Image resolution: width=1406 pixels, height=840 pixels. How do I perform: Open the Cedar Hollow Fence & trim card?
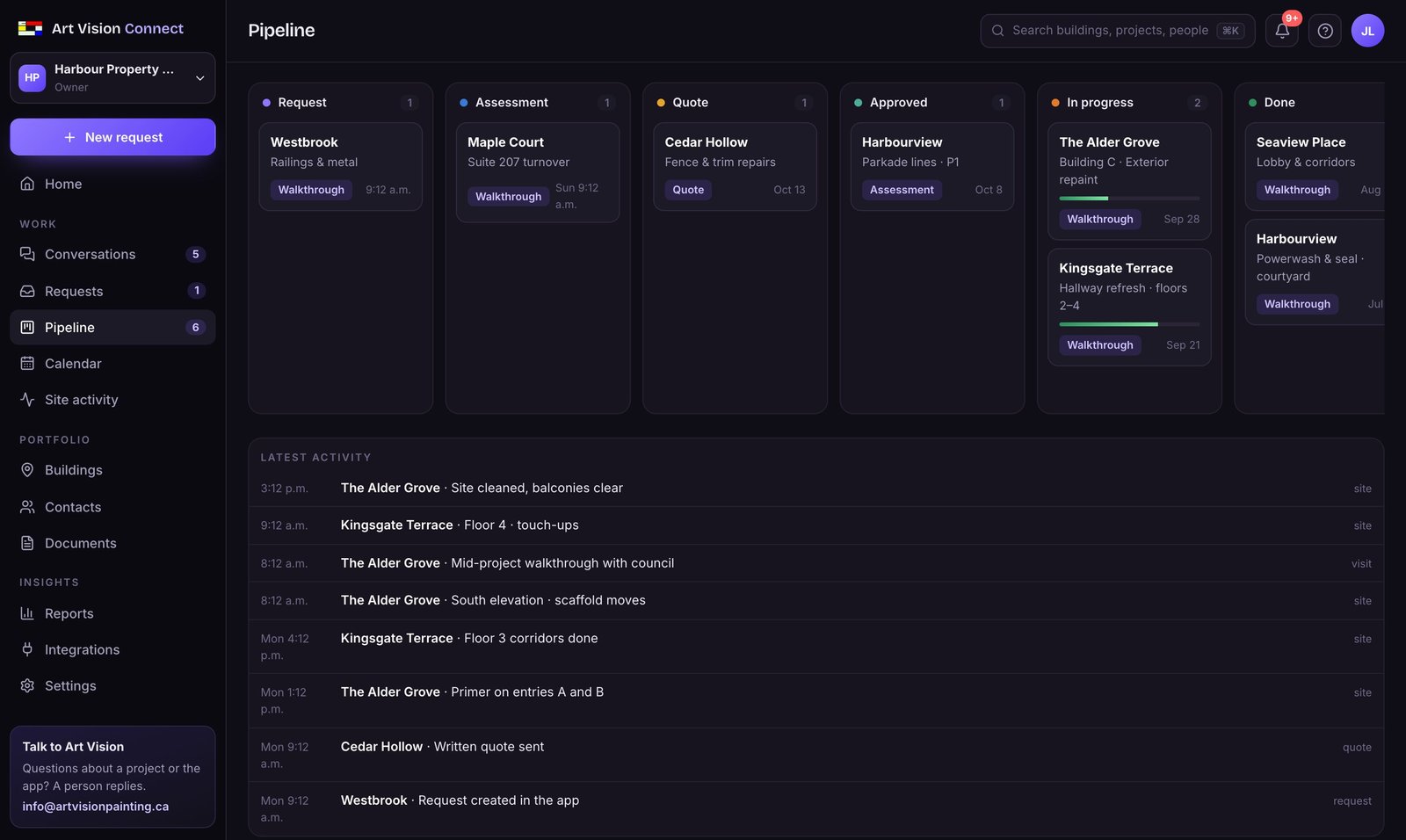pyautogui.click(x=735, y=167)
